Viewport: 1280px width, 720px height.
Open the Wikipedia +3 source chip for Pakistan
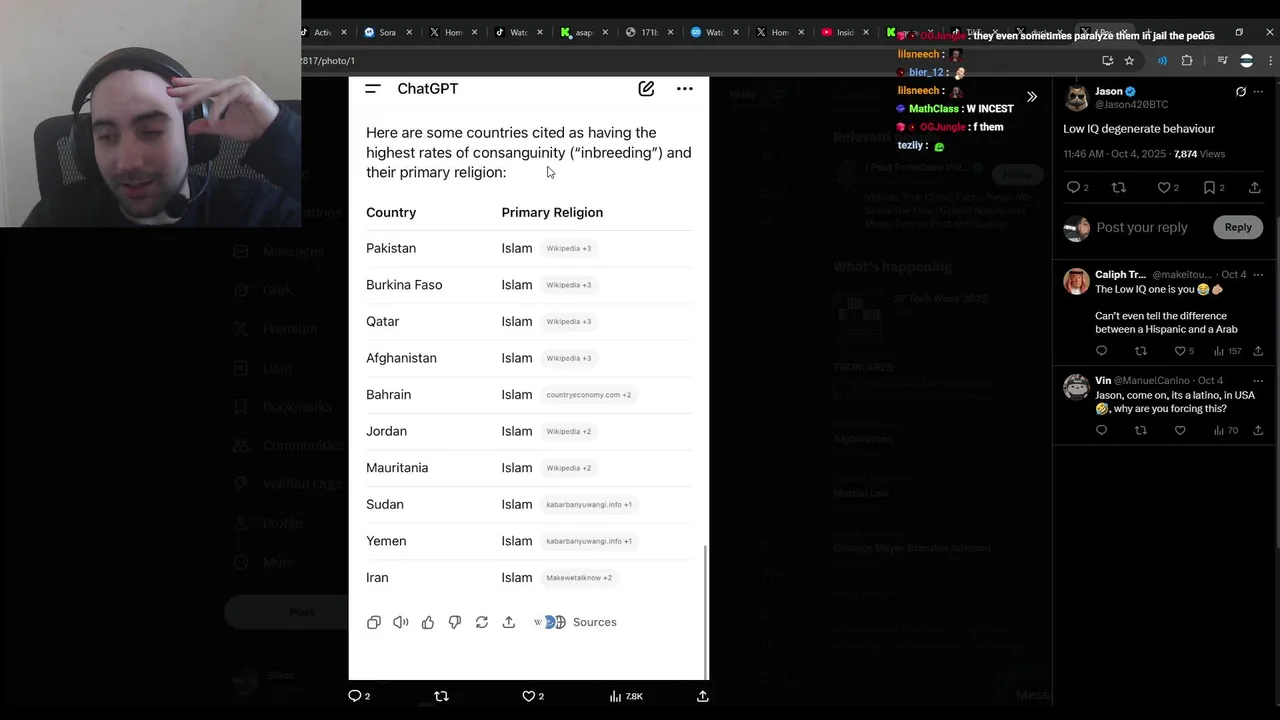pos(569,248)
